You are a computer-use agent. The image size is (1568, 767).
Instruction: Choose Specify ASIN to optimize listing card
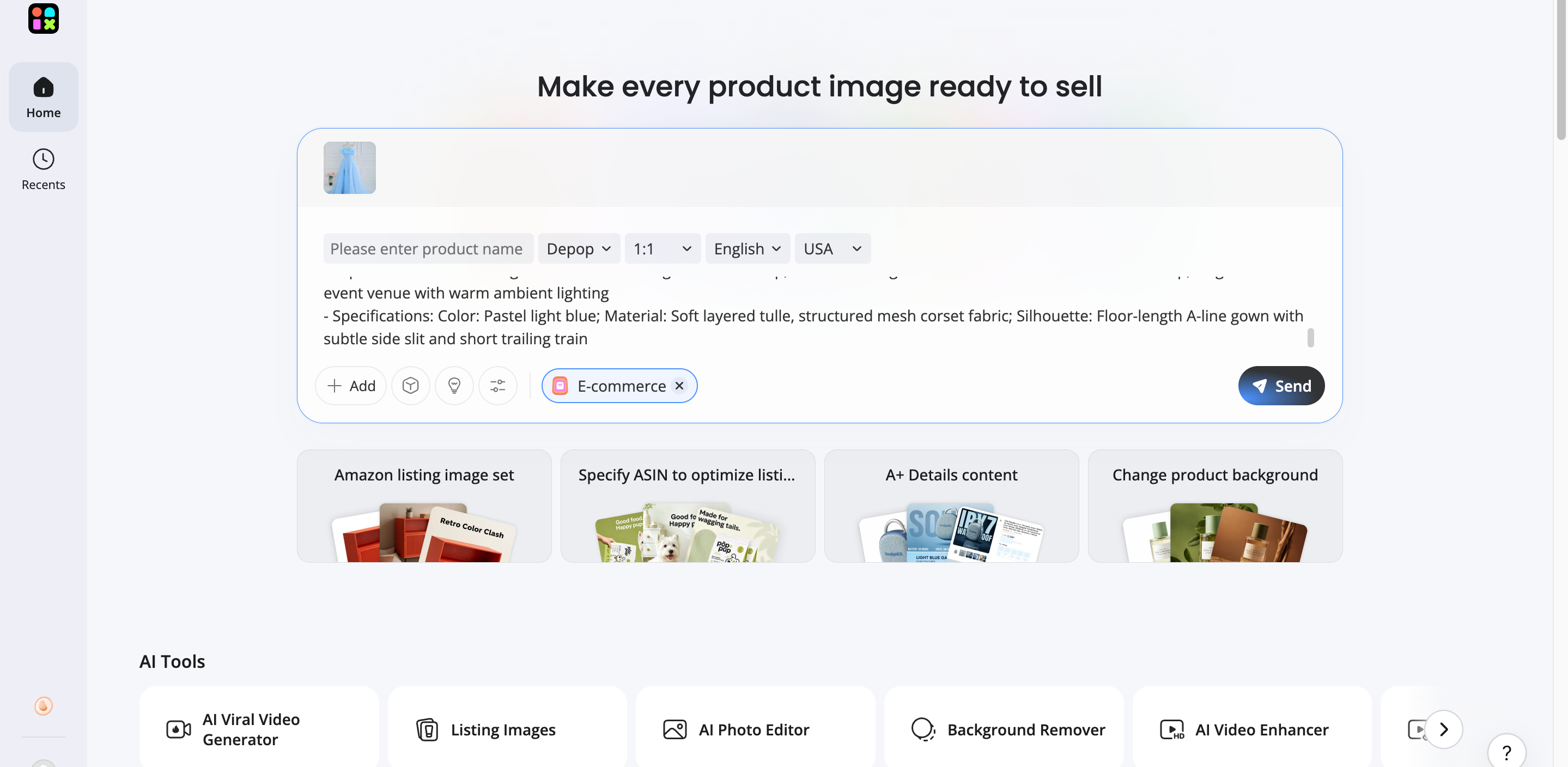click(x=688, y=506)
